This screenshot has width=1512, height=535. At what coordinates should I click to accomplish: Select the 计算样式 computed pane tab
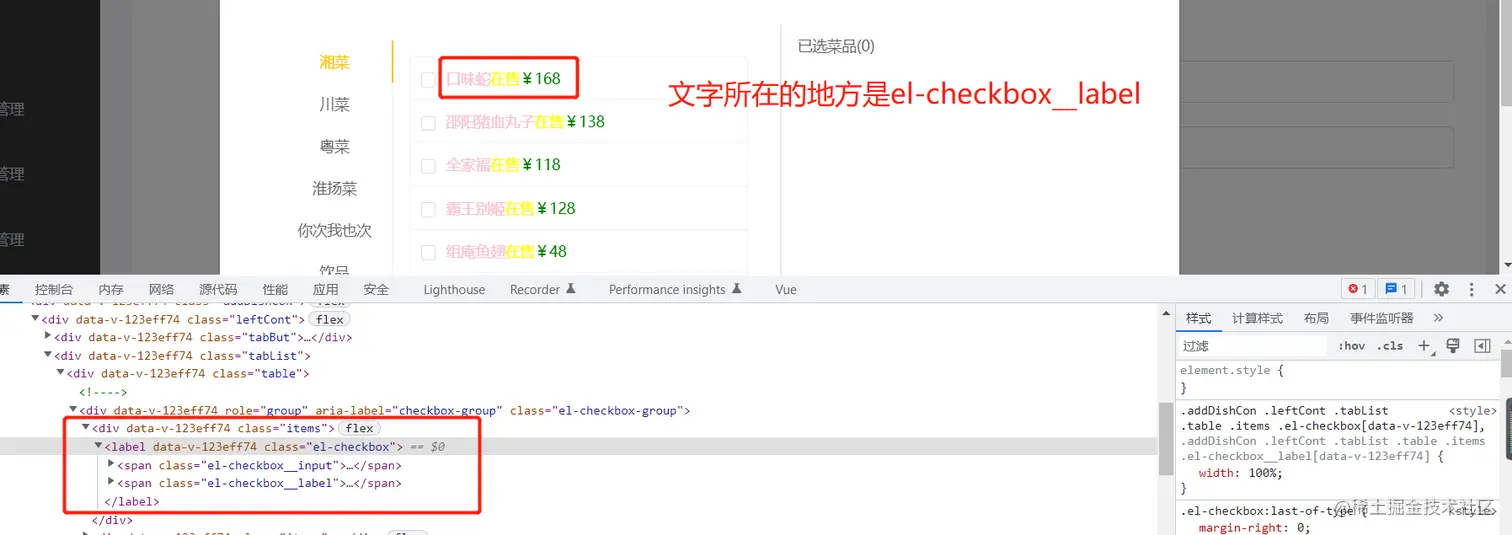[1257, 318]
